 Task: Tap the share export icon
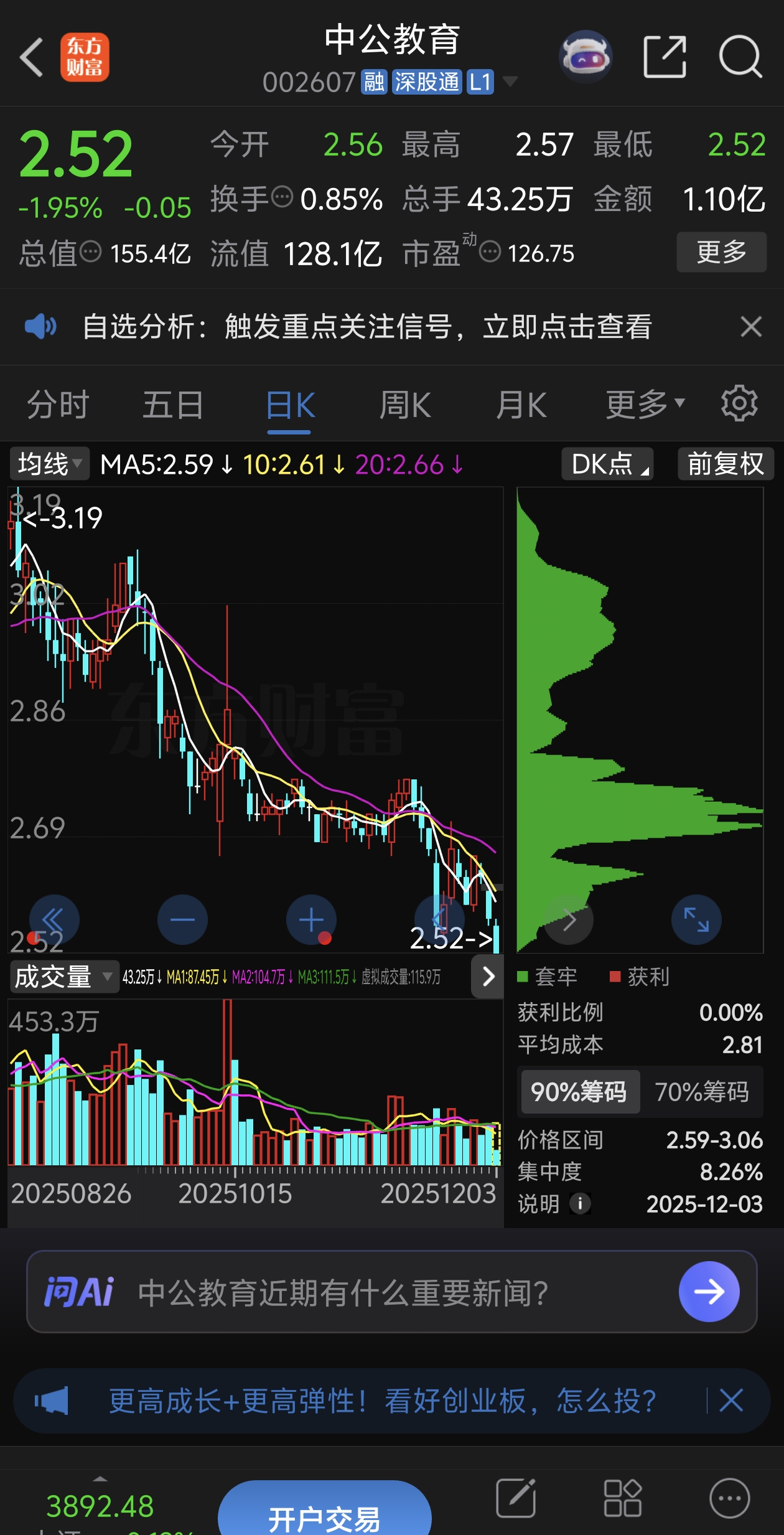pos(665,57)
